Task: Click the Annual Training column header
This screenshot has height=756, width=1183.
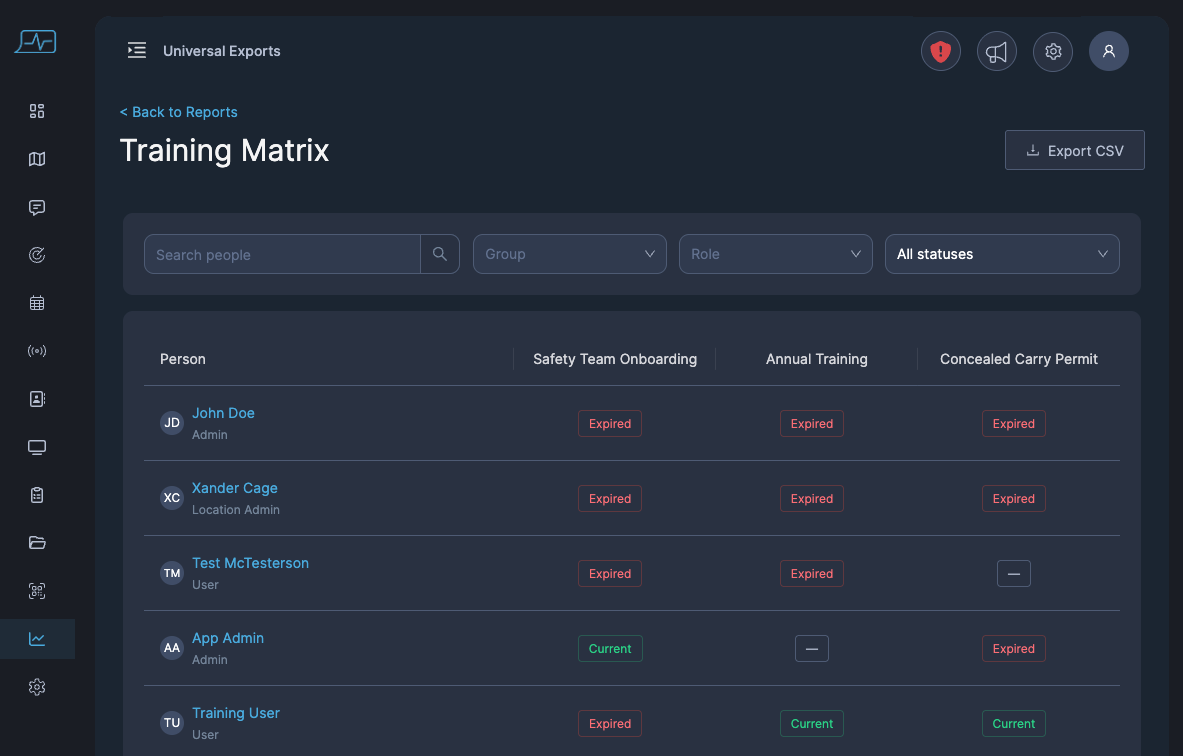Action: coord(816,359)
